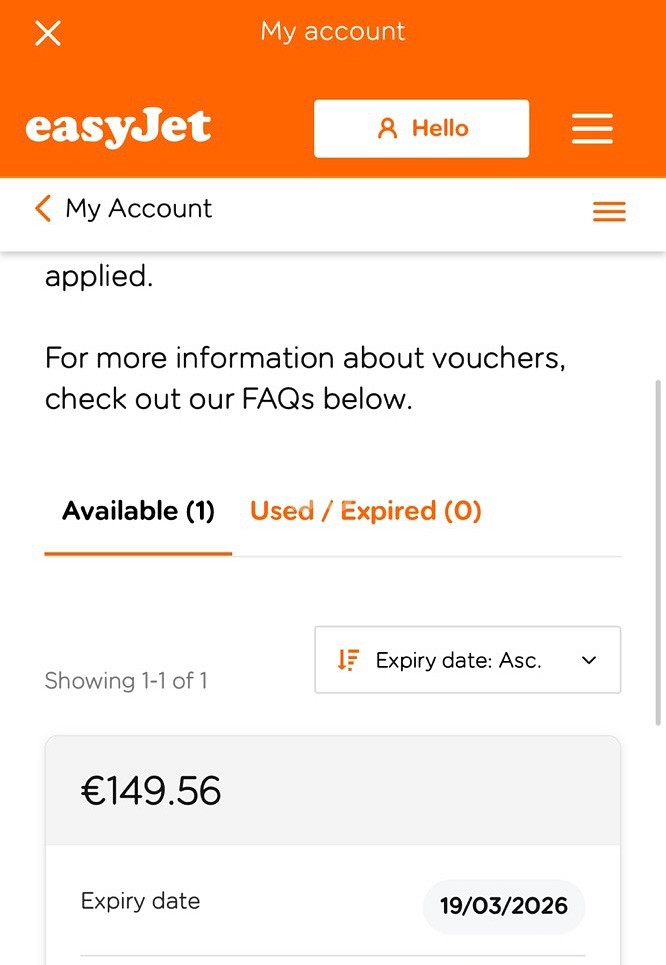Image resolution: width=666 pixels, height=965 pixels.
Task: Open the Expiry date: Asc. sort dropdown
Action: pos(468,660)
